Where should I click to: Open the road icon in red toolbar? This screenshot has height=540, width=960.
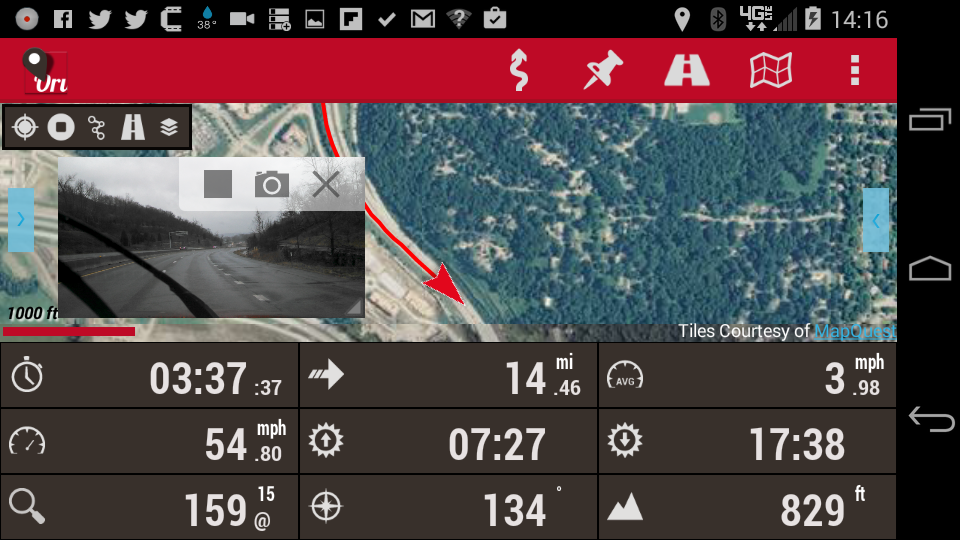[x=687, y=70]
